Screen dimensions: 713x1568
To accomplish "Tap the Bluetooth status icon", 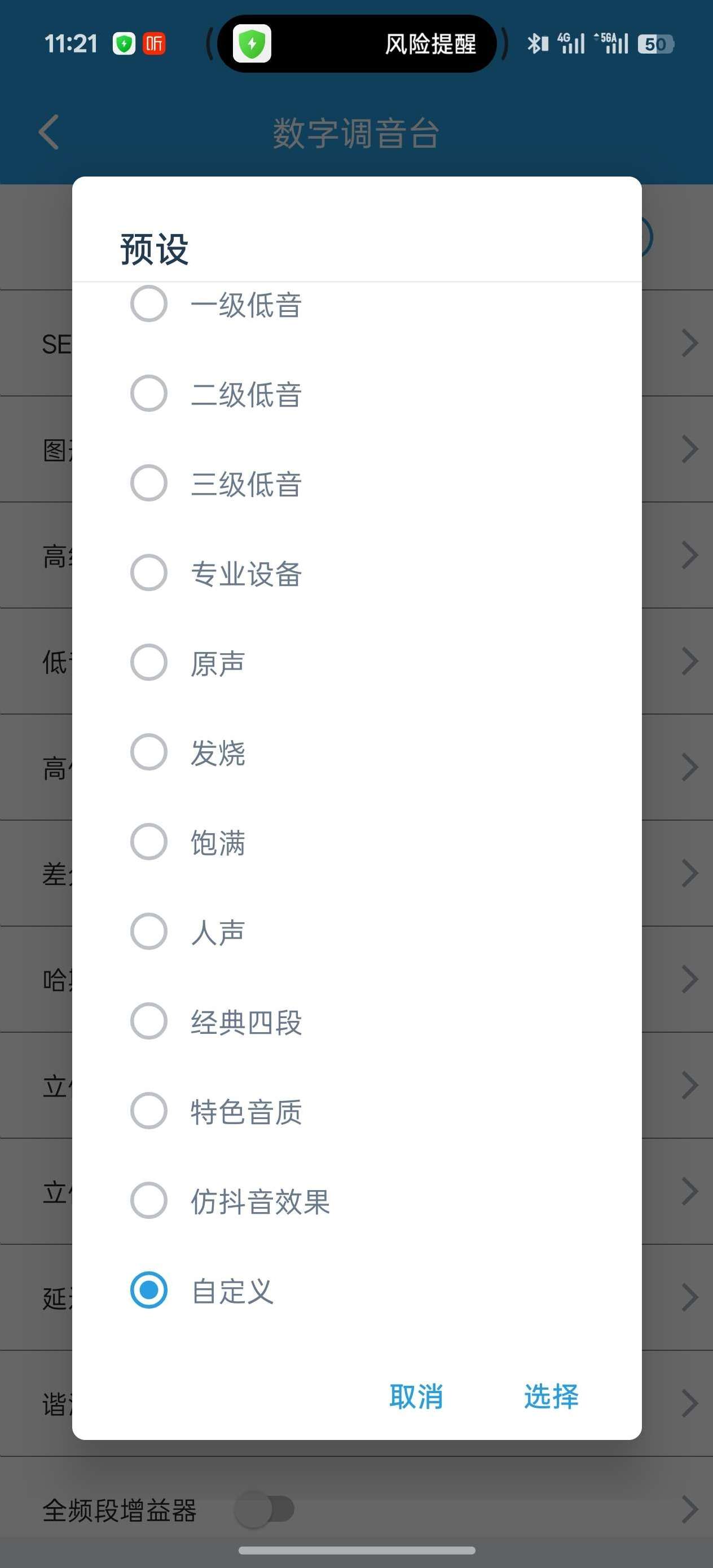I will click(x=536, y=44).
